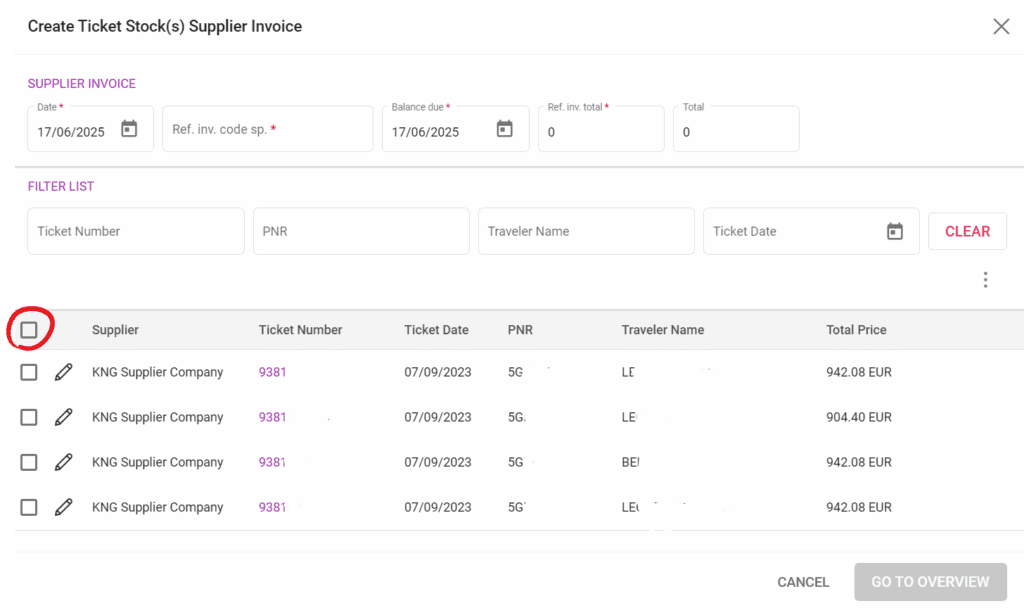The width and height of the screenshot is (1024, 608).
Task: Open the ticket number link in the first row
Action: point(272,372)
